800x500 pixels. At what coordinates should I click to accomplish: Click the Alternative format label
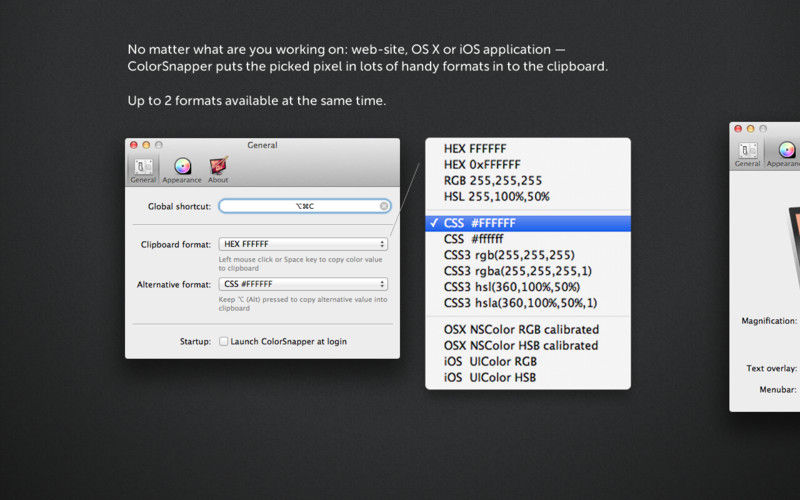pos(173,284)
